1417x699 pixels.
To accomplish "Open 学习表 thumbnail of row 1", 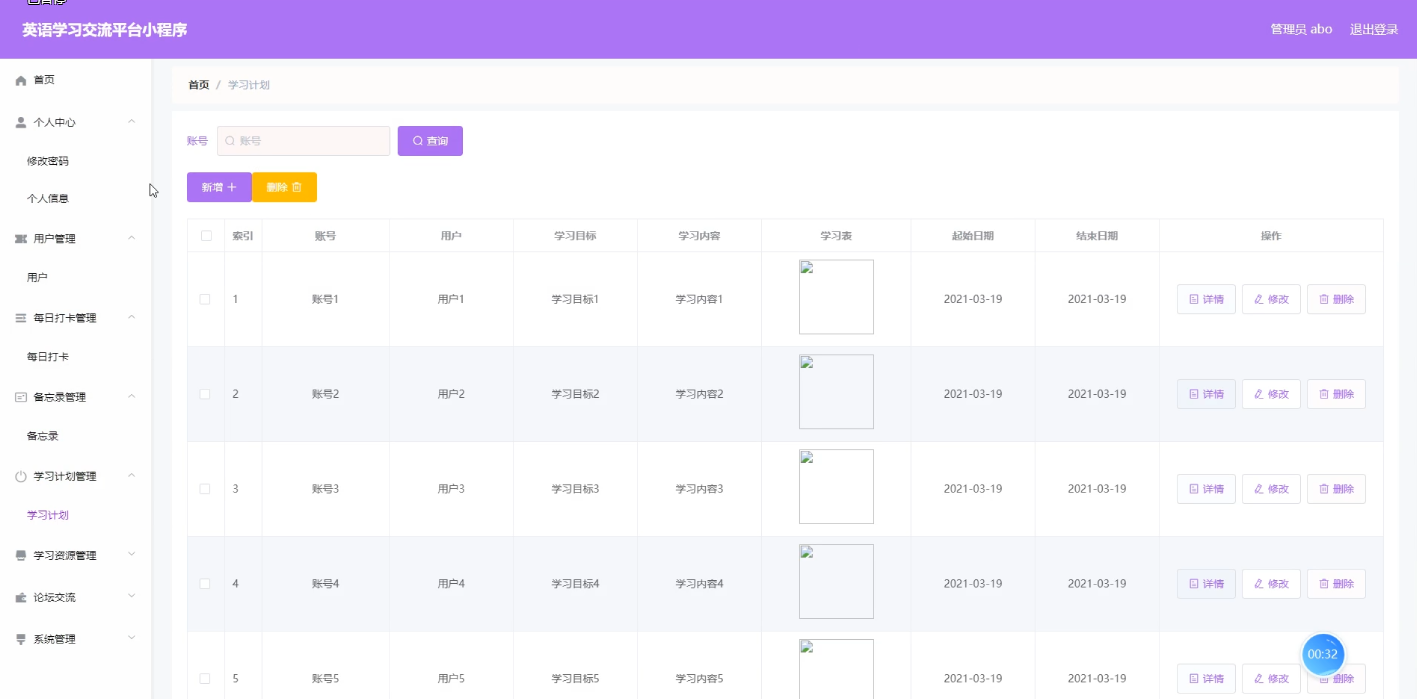I will 836,297.
